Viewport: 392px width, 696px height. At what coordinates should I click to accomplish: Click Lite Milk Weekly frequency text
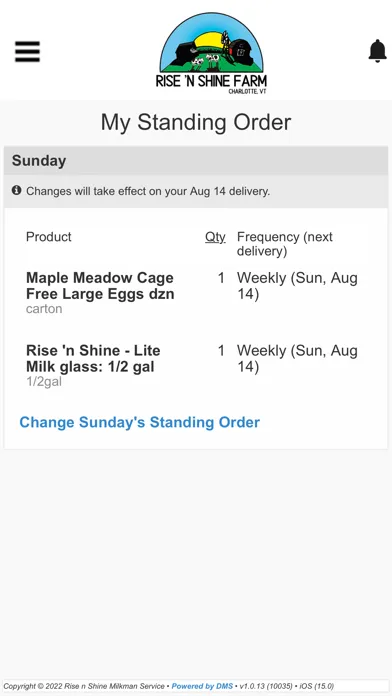coord(297,359)
